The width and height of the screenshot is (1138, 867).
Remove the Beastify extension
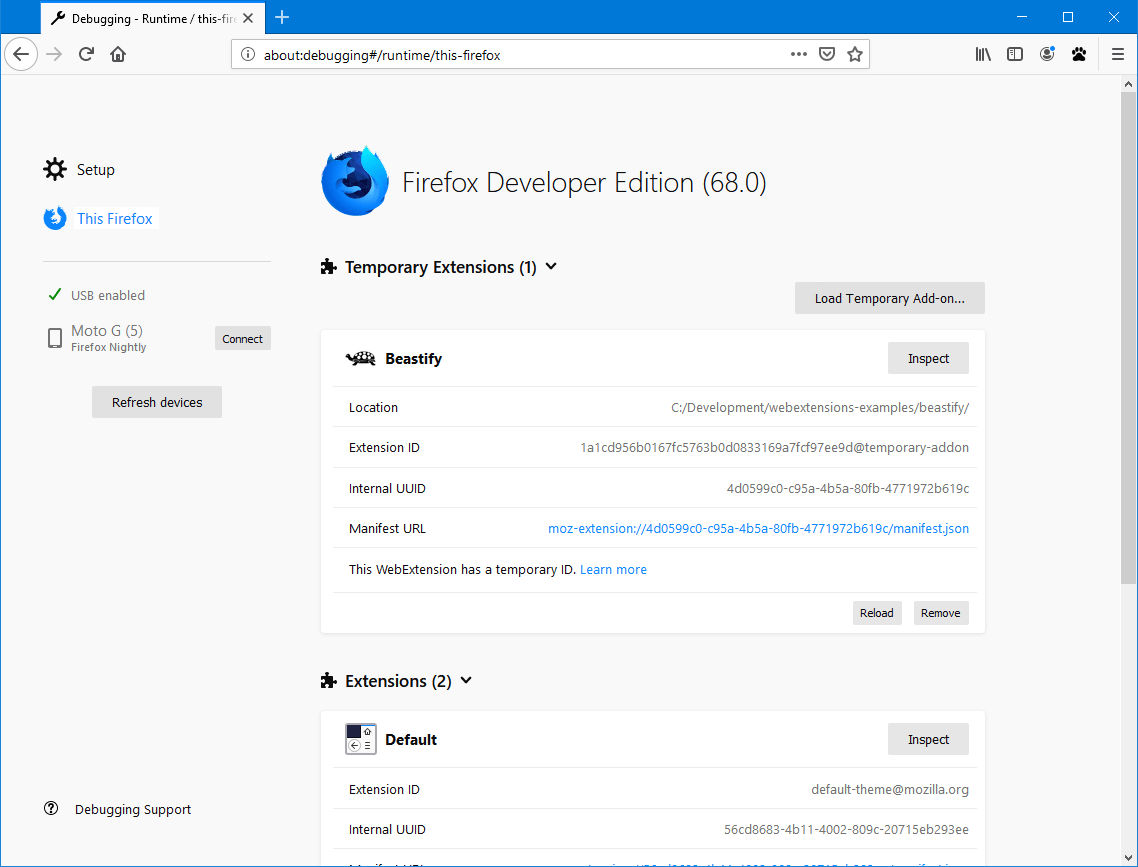pos(940,612)
